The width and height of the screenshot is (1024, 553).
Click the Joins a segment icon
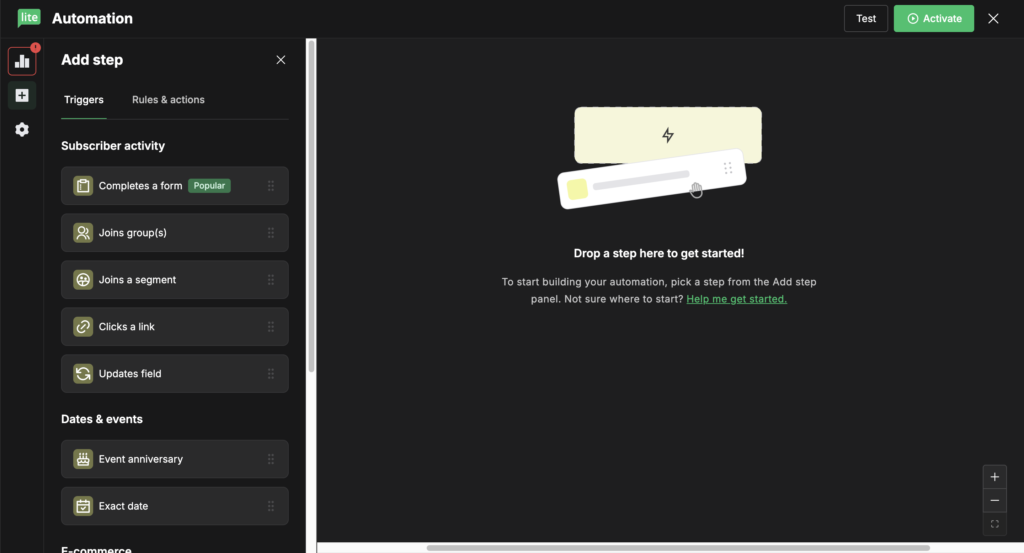click(83, 280)
